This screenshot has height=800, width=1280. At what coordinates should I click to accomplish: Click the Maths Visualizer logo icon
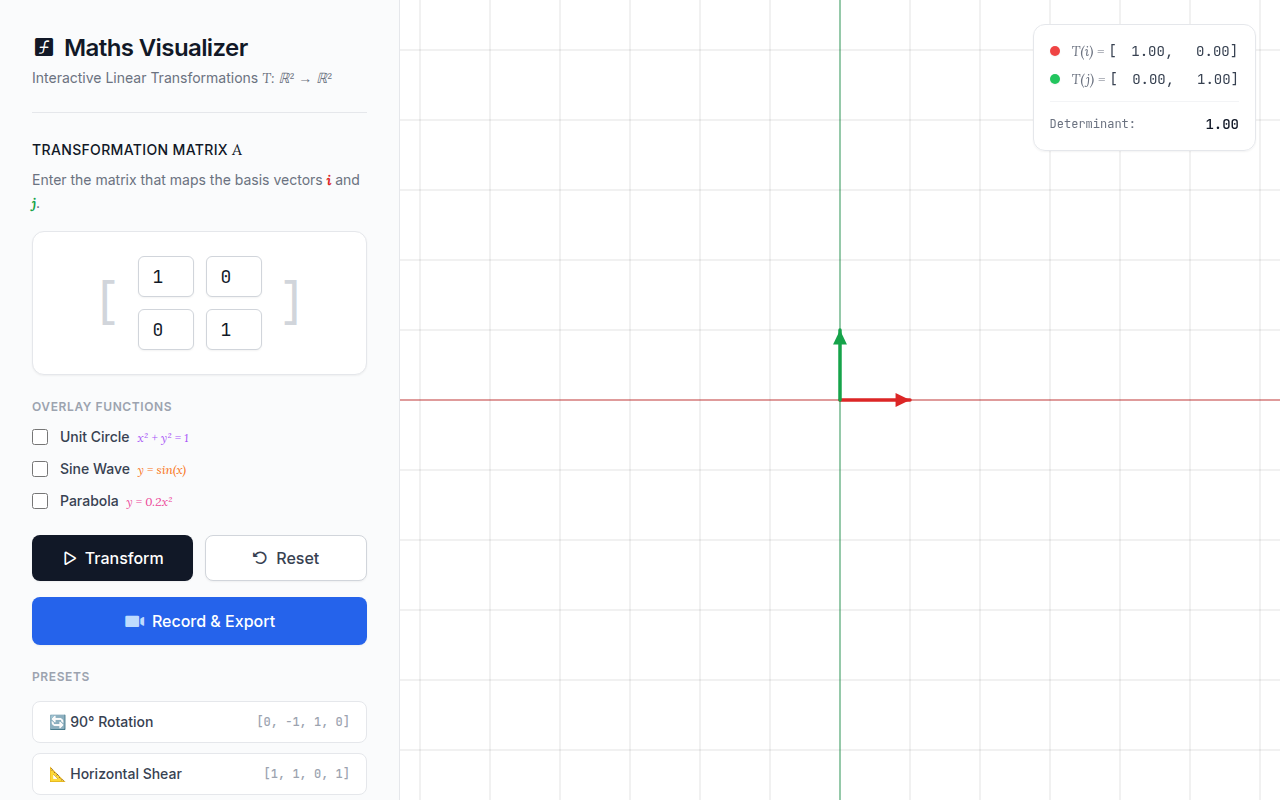point(43,47)
